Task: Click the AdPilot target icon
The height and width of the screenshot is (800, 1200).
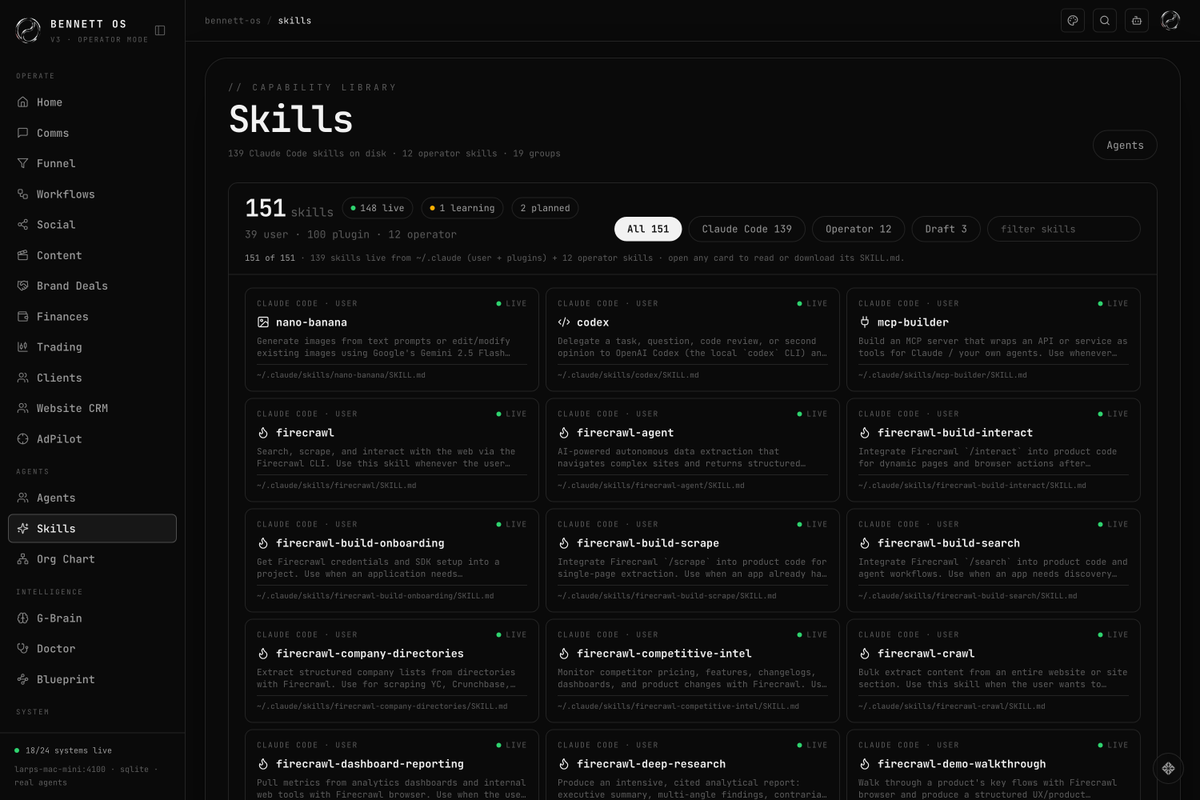Action: click(x=23, y=439)
